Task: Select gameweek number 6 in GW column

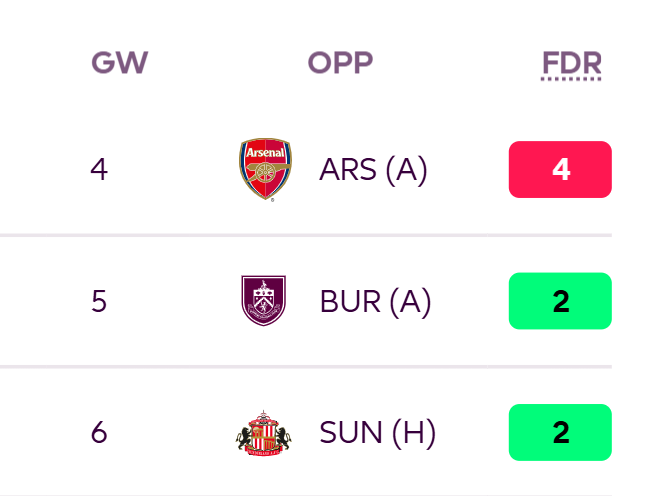Action: [98, 433]
